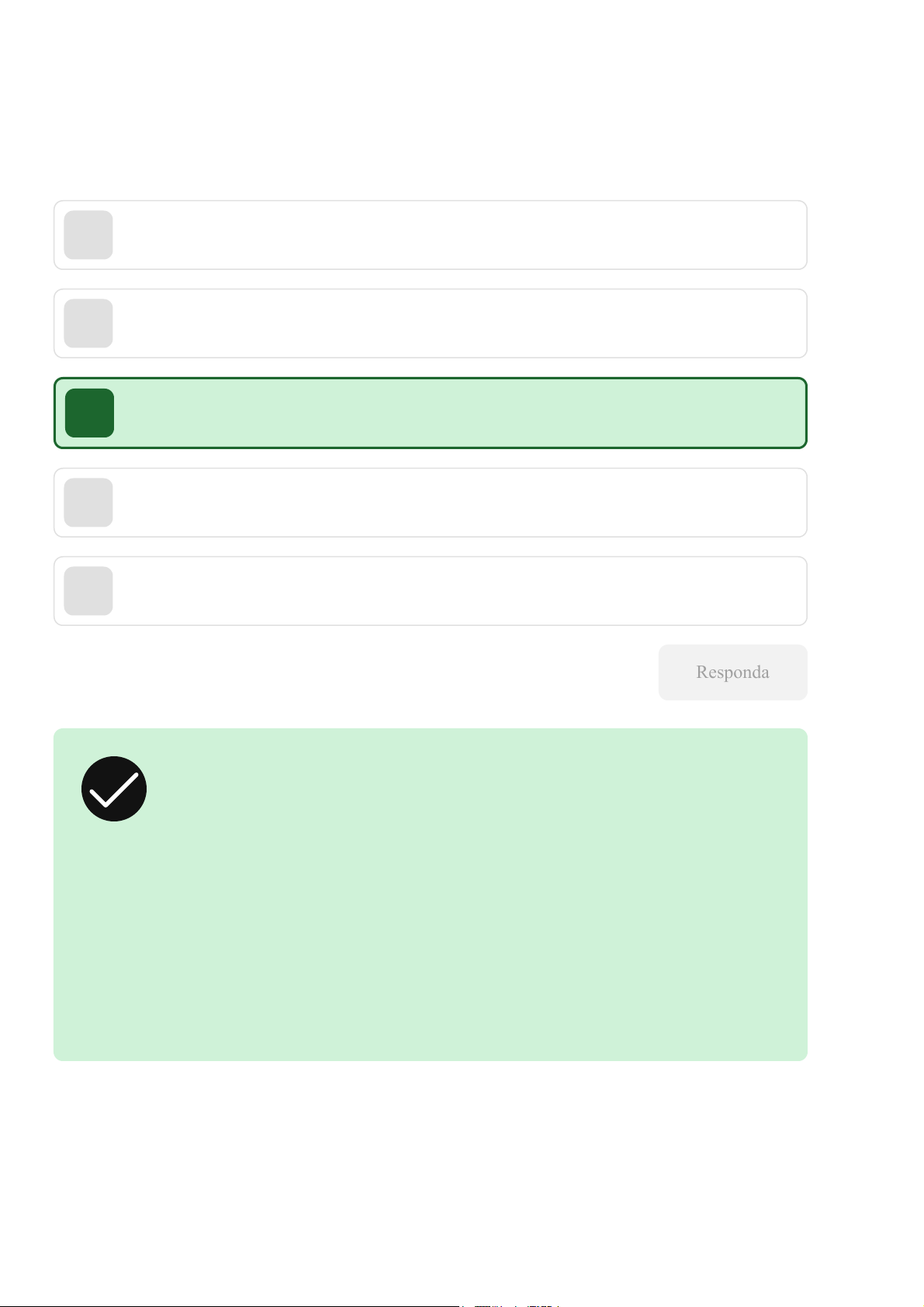Tick the second answer option's gray square
Screen dimensions: 924x1307
coord(88,323)
